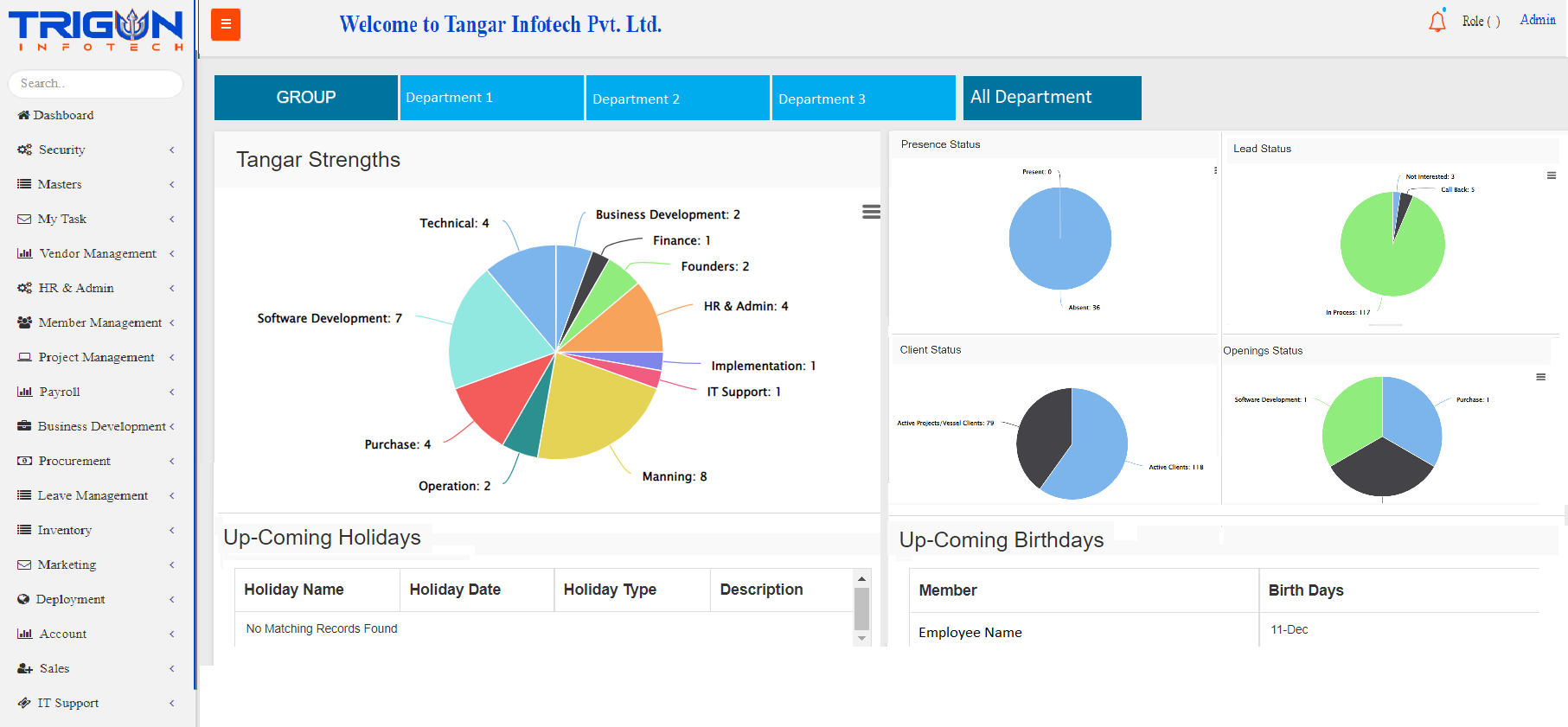Click in the sidebar Search field

96,84
